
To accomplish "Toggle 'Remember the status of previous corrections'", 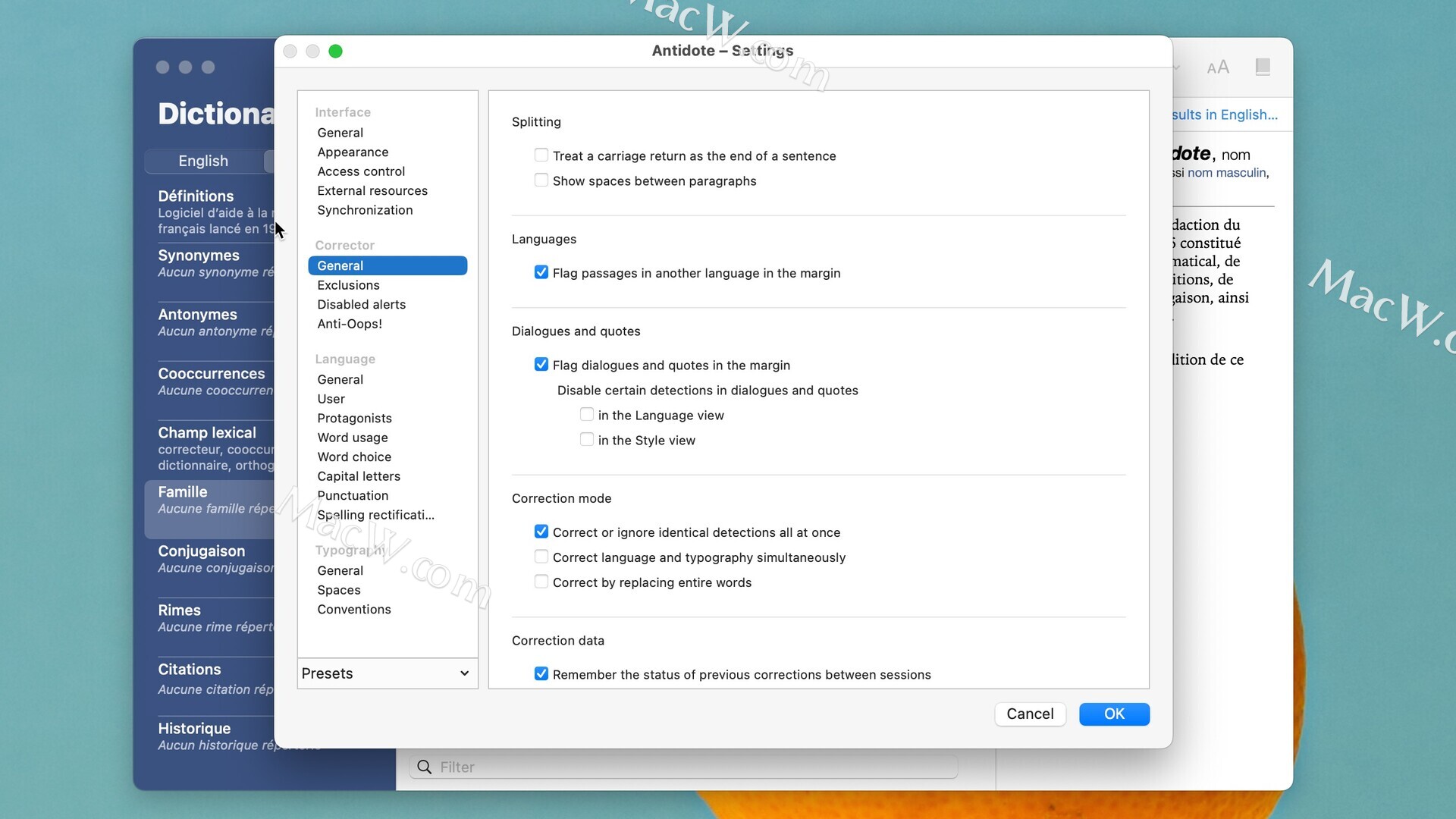I will pos(541,674).
